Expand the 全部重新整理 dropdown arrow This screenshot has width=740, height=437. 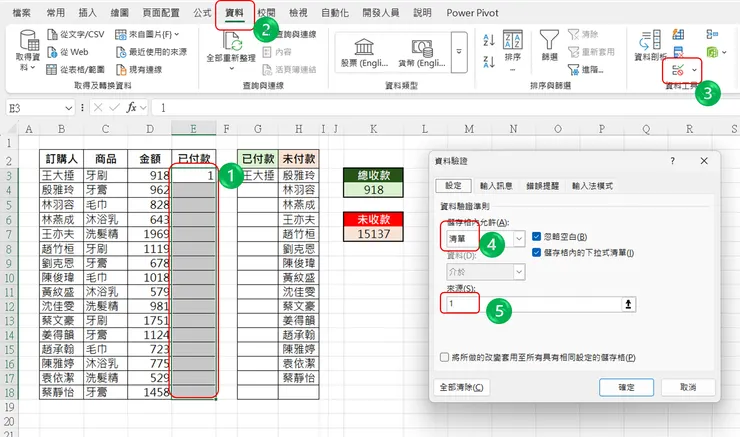point(232,69)
